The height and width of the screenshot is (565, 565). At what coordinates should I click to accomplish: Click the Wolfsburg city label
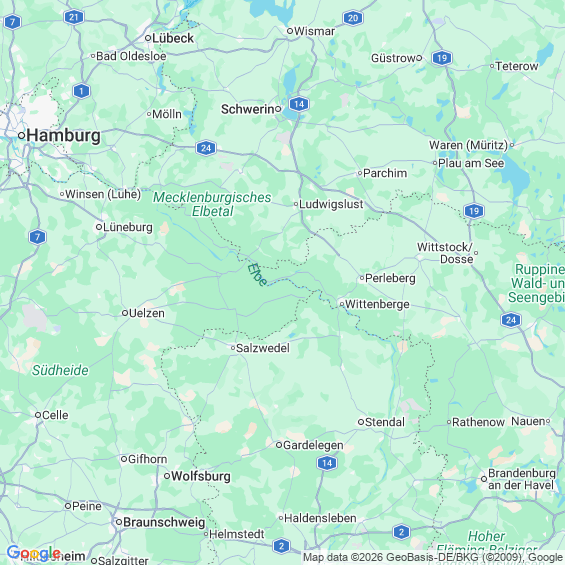coord(201,476)
